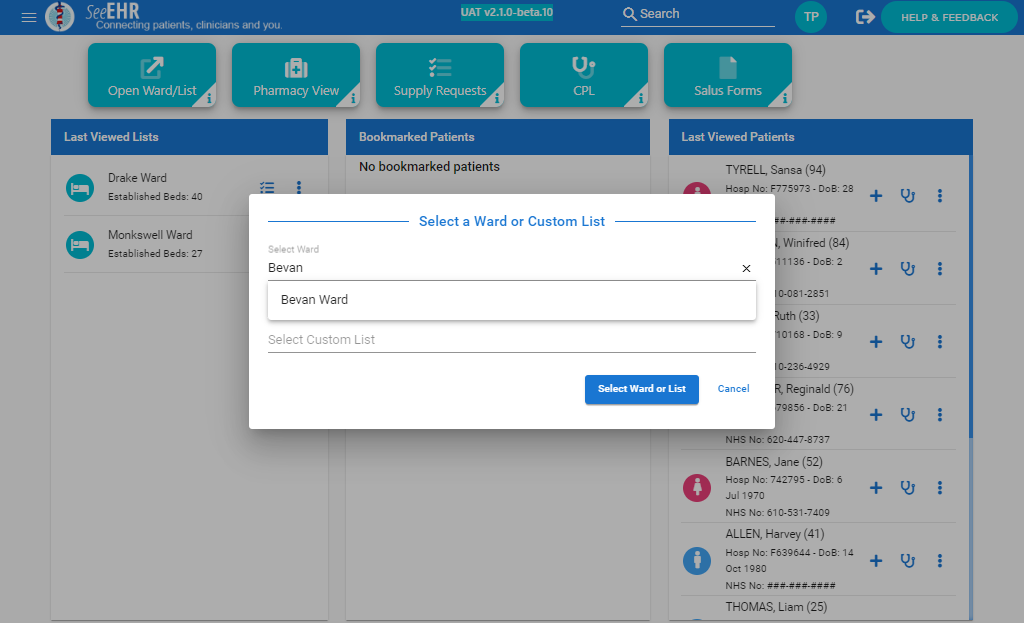Open patient BARNES, Jane (52)
The width and height of the screenshot is (1024, 623).
point(774,462)
